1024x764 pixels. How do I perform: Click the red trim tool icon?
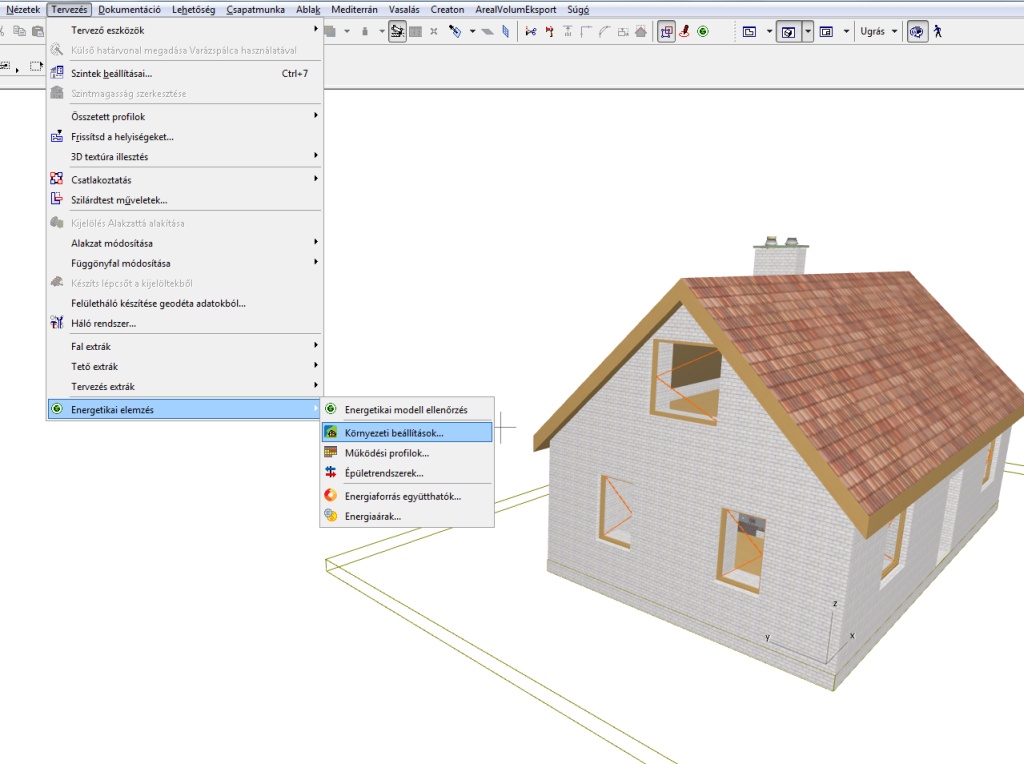pos(549,31)
